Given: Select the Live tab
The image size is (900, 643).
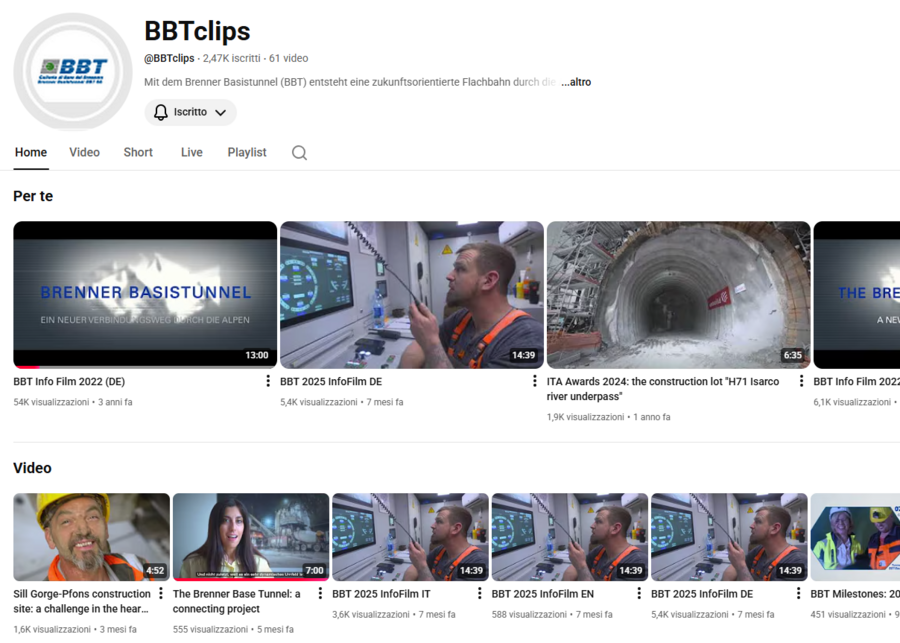Looking at the screenshot, I should point(192,152).
